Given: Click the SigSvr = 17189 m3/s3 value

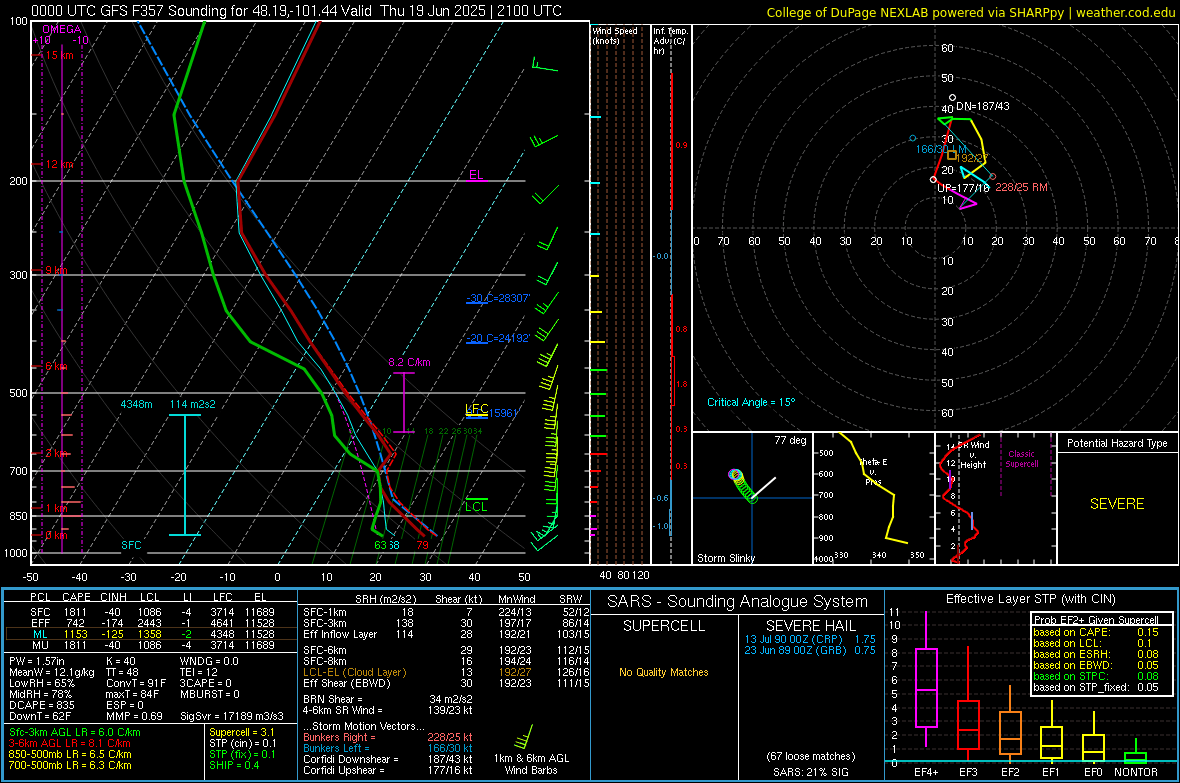Looking at the screenshot, I should (x=232, y=716).
